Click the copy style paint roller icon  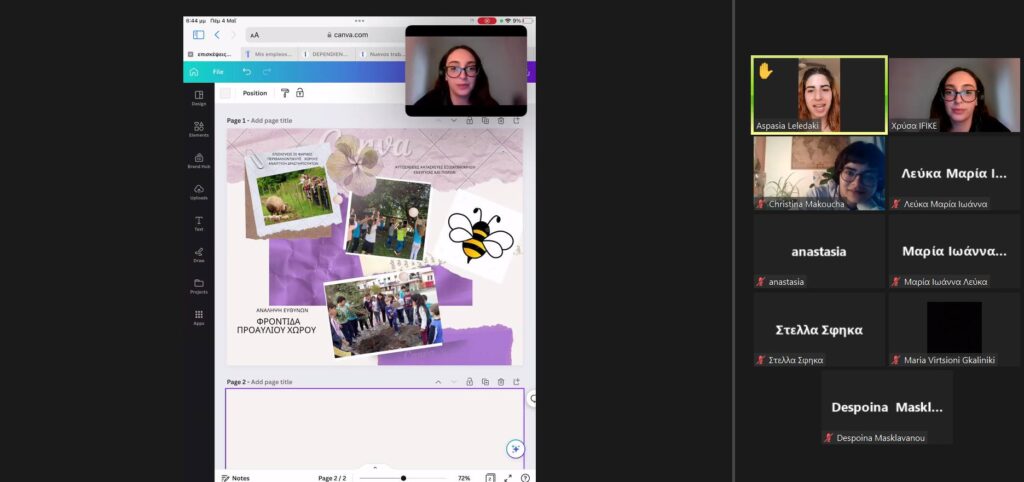[x=284, y=93]
